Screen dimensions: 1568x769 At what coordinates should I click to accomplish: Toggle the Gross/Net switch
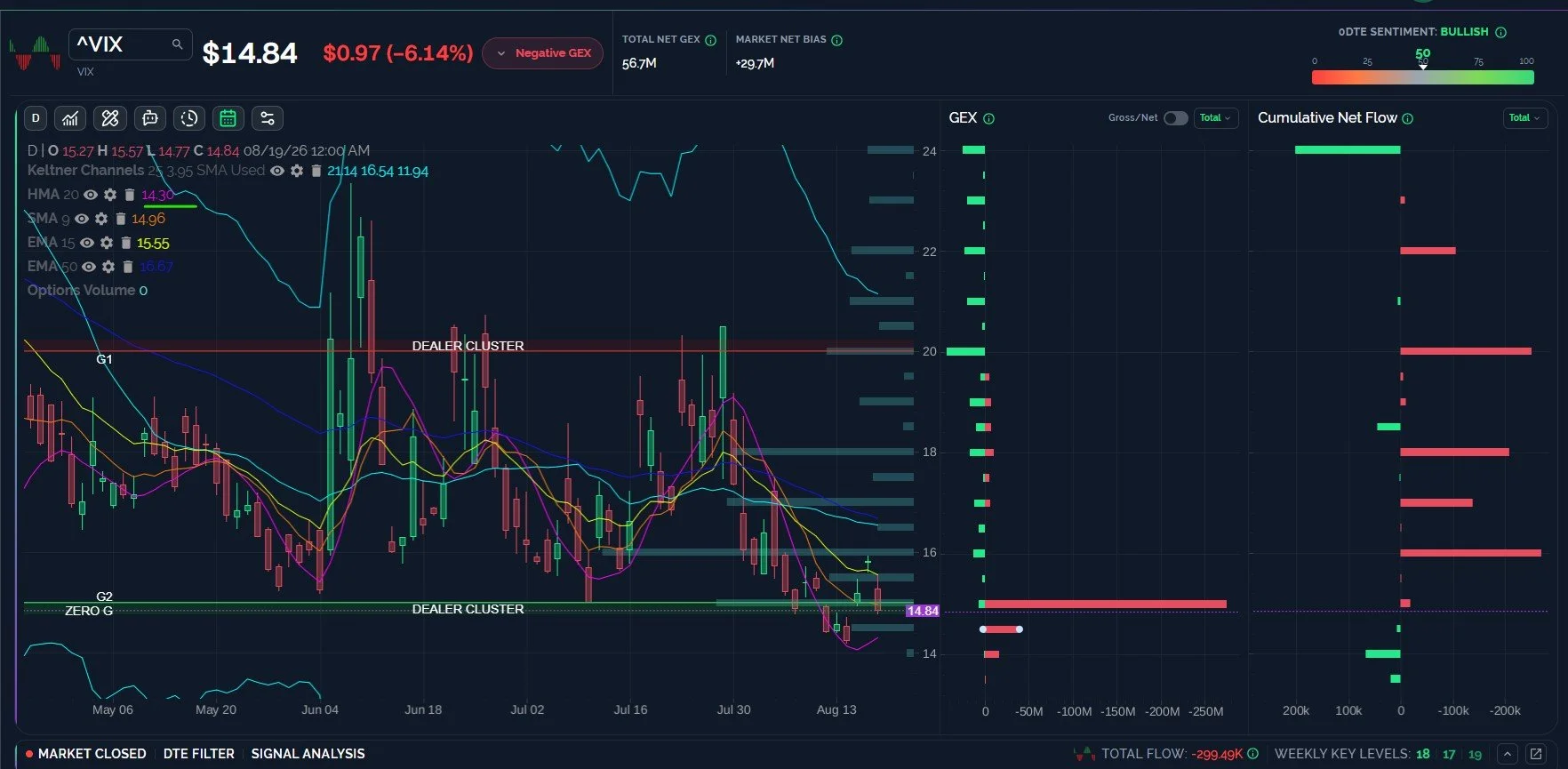click(x=1175, y=118)
